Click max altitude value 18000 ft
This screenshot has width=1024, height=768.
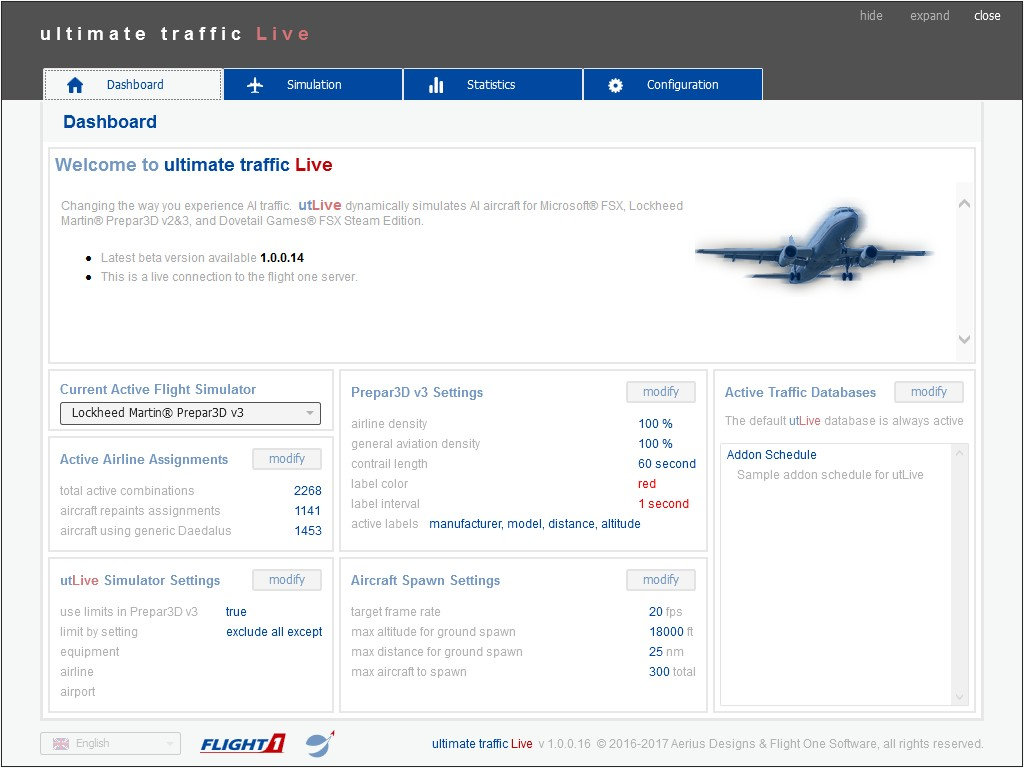click(x=671, y=632)
